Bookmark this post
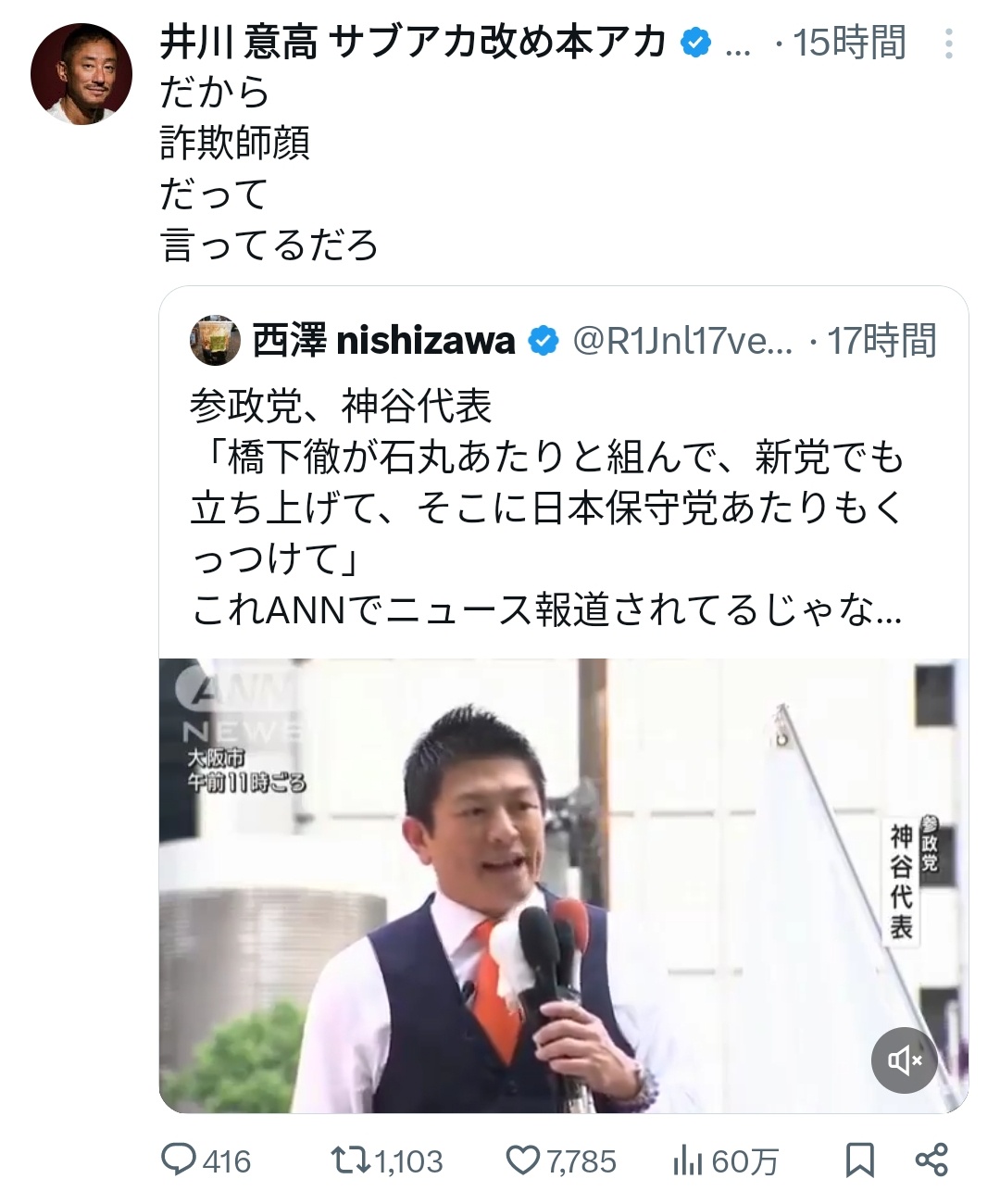1000x1204 pixels. coord(860,1160)
